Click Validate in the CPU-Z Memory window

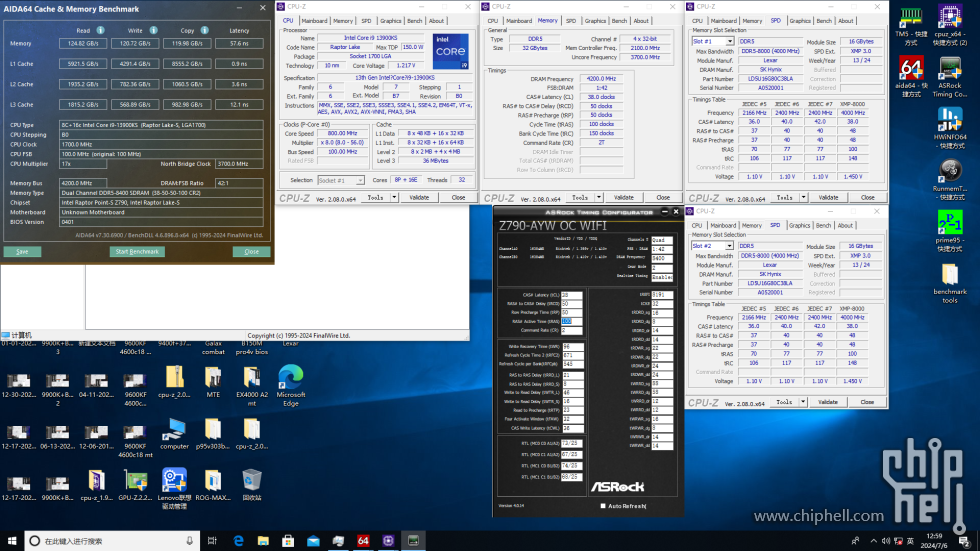[624, 197]
